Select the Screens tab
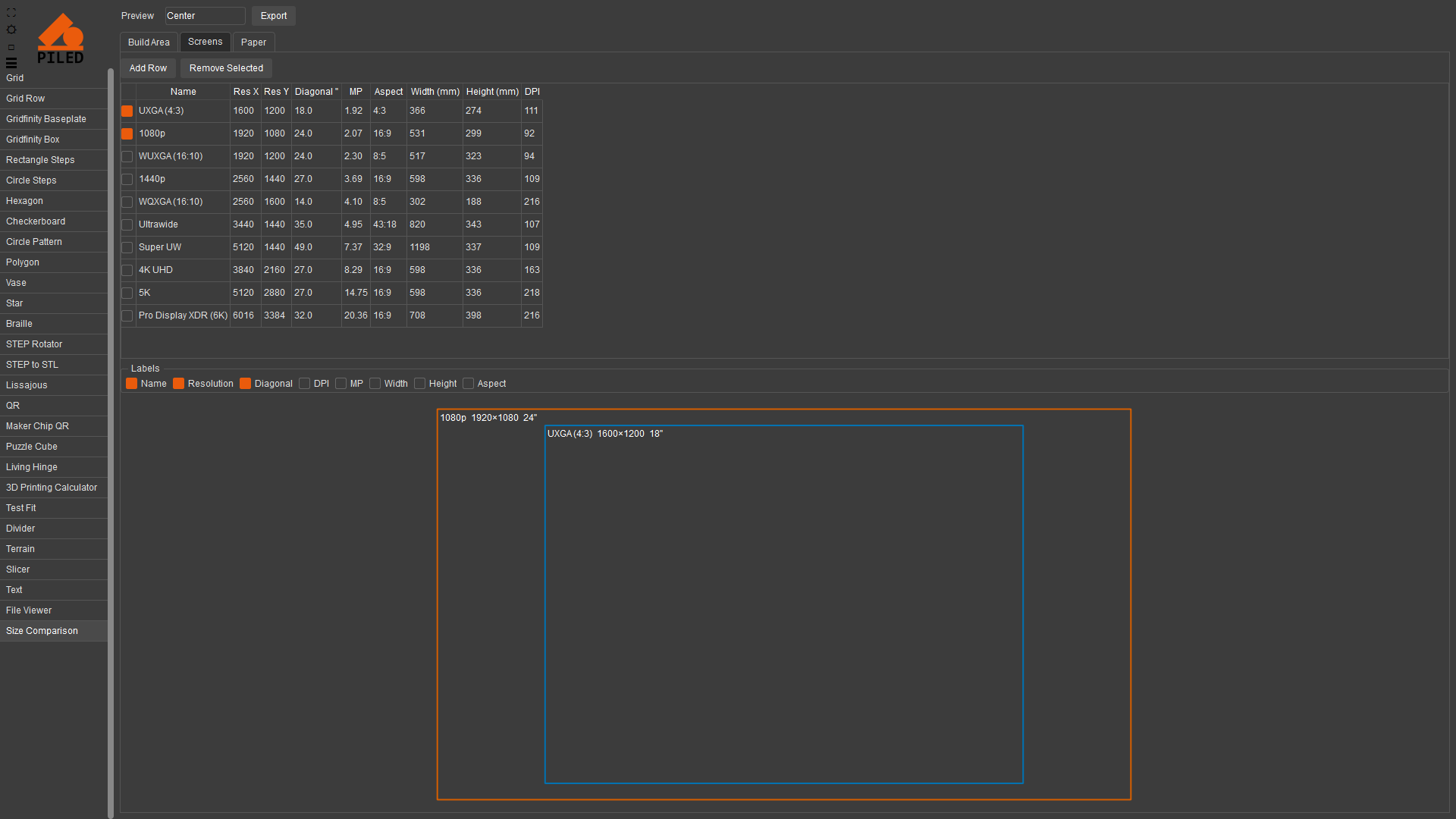The height and width of the screenshot is (819, 1456). coord(206,42)
